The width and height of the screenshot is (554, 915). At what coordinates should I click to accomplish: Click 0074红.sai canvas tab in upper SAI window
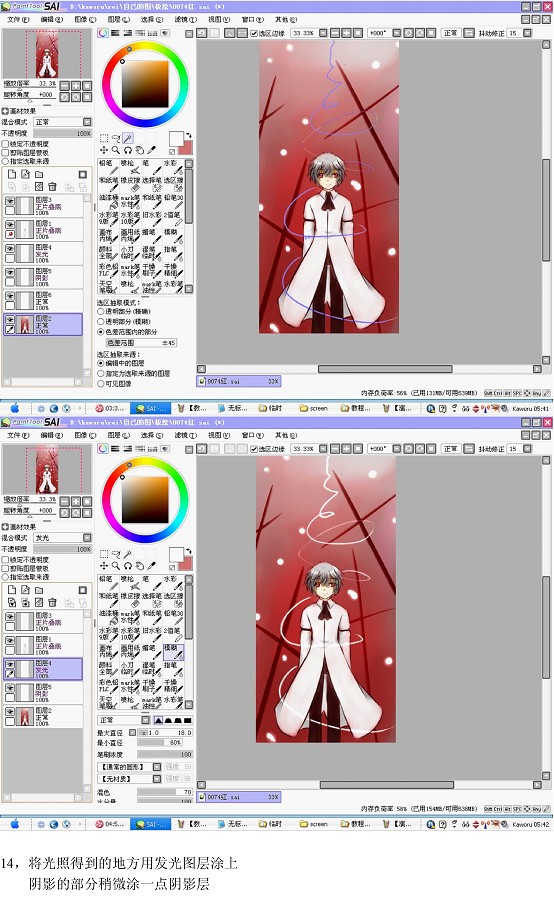pos(239,381)
